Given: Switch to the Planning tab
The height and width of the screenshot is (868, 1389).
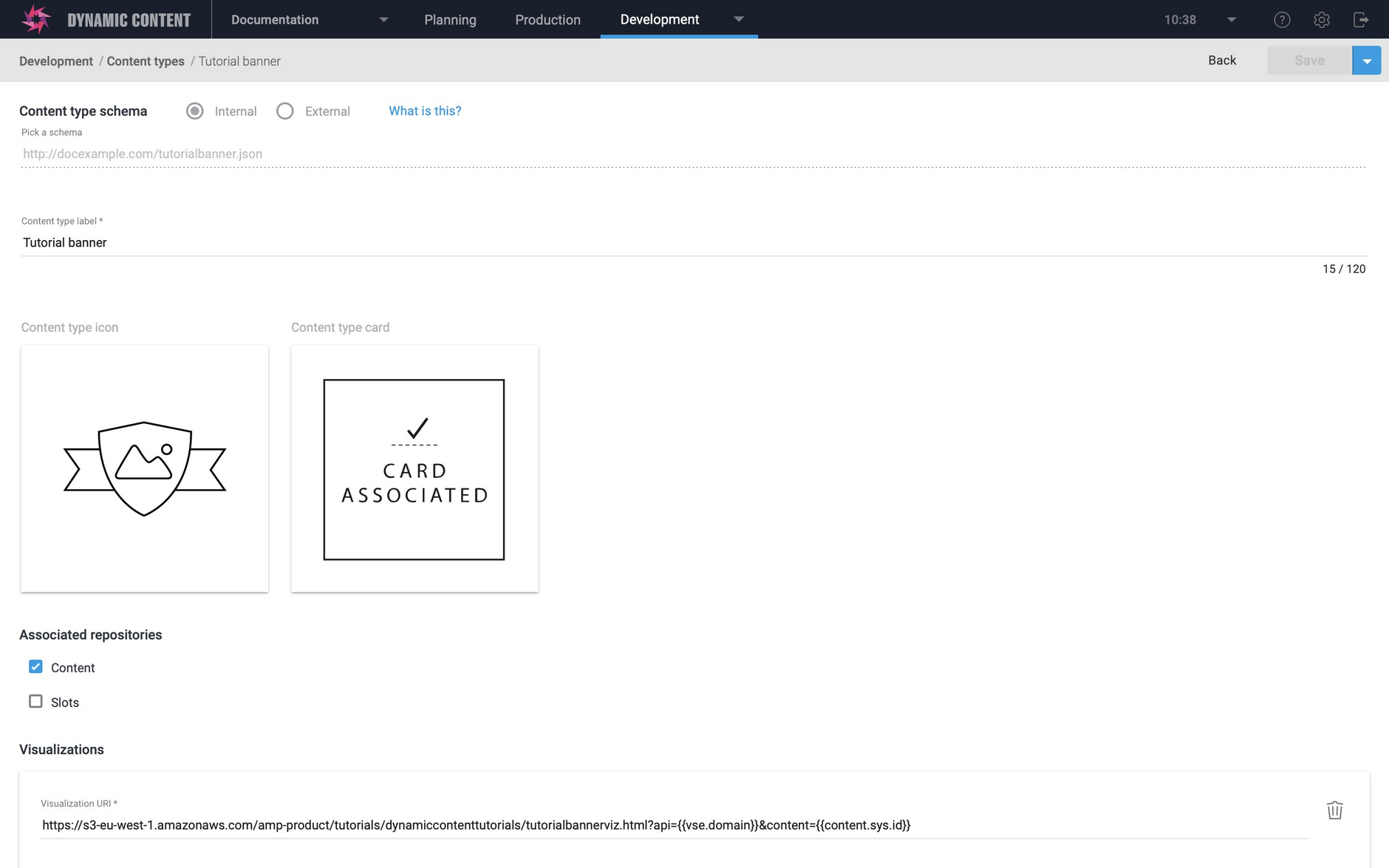Looking at the screenshot, I should [x=450, y=20].
